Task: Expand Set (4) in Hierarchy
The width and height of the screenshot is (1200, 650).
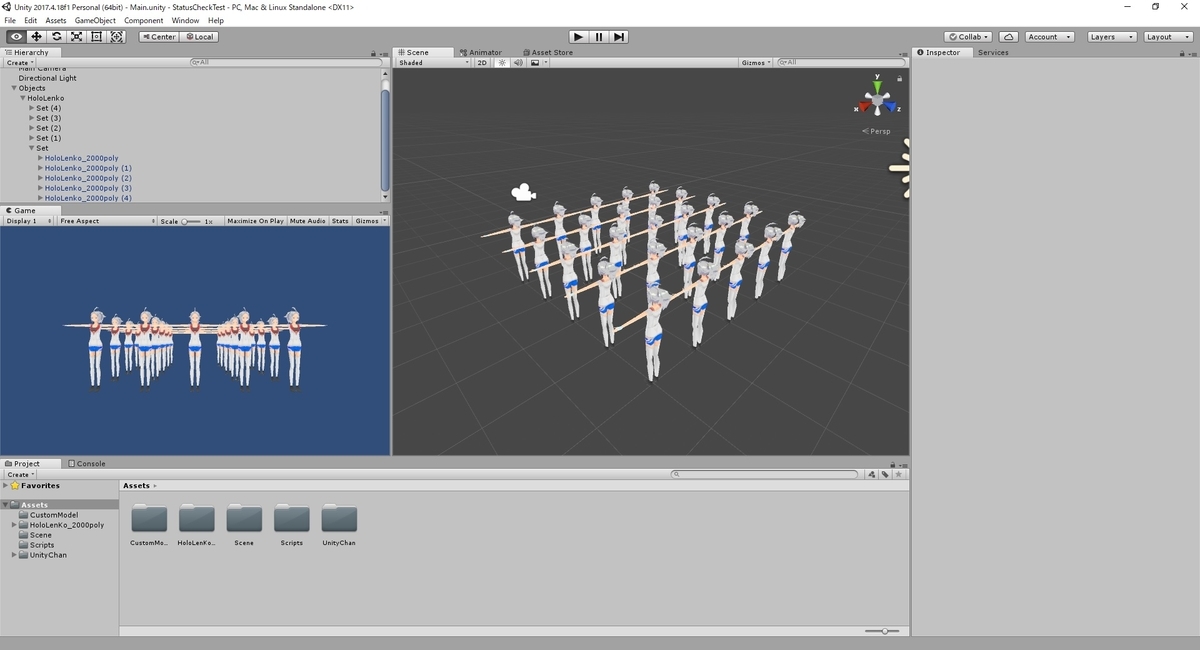Action: click(32, 108)
